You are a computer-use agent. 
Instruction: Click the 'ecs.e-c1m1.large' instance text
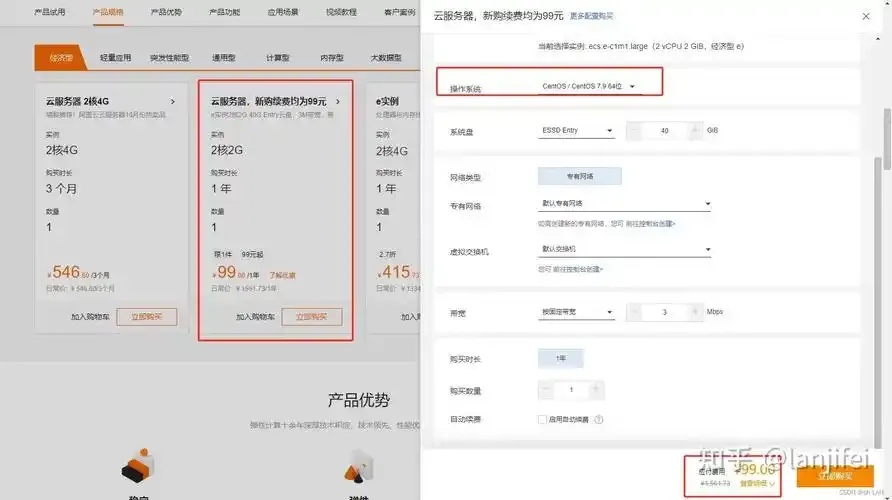(x=618, y=46)
